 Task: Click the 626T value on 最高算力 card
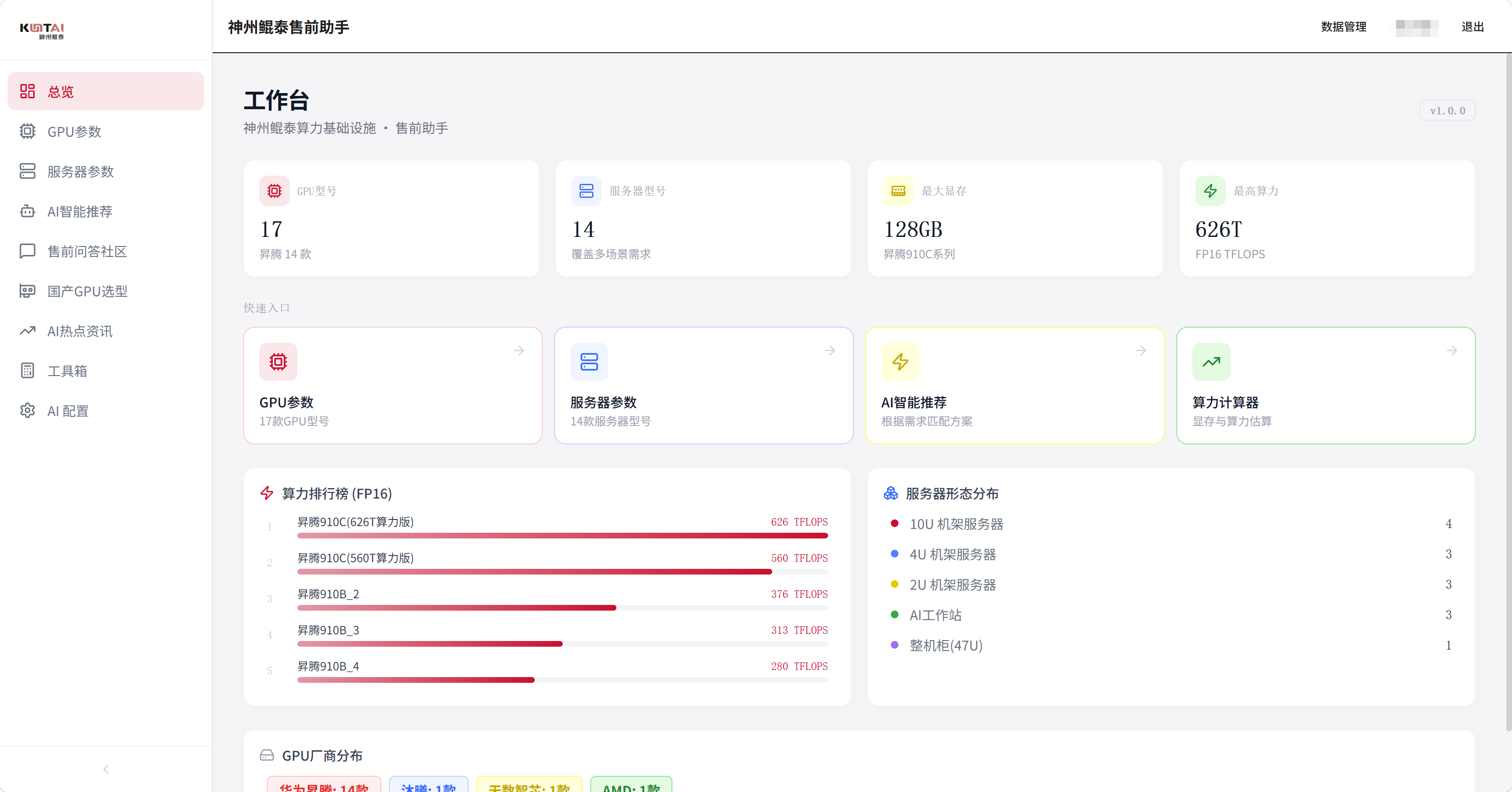click(1219, 229)
